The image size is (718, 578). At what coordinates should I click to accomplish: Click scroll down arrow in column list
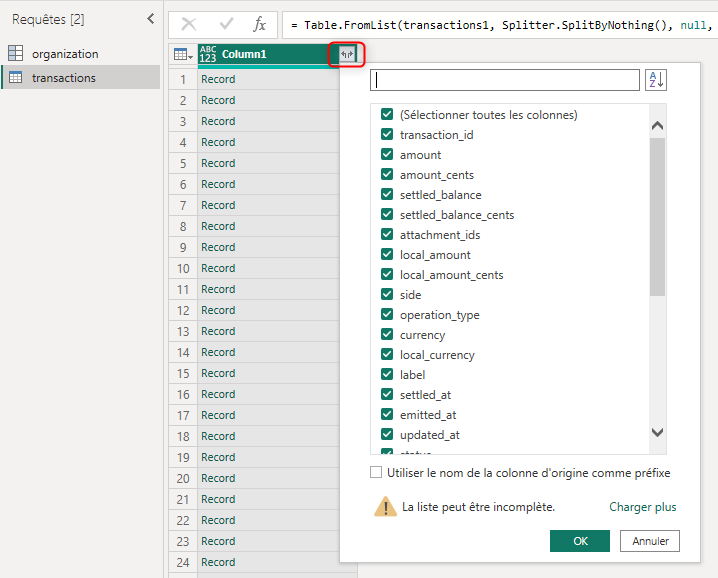click(x=657, y=432)
